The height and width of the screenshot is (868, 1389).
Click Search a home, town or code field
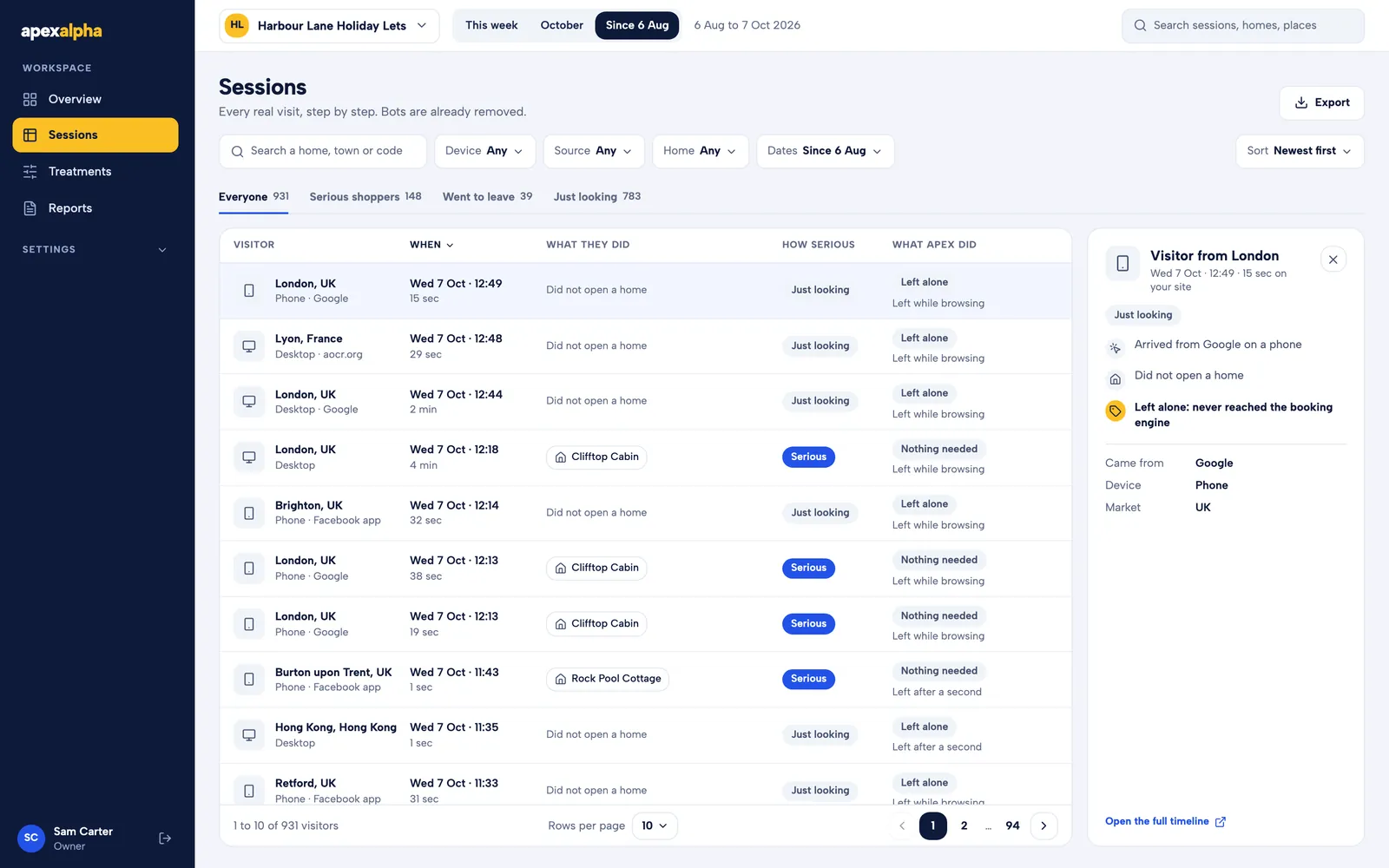323,151
